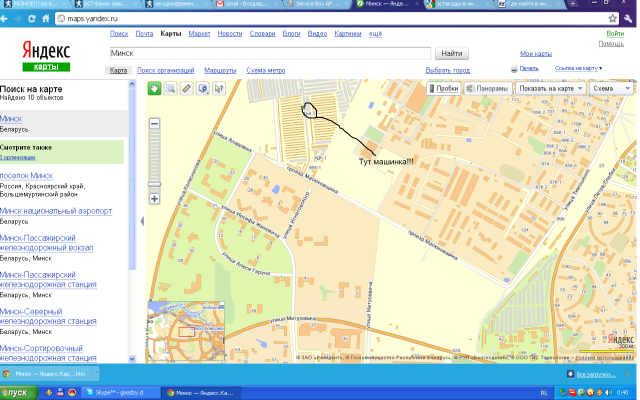The height and width of the screenshot is (400, 640).
Task: Click the Найти search button
Action: click(x=451, y=52)
